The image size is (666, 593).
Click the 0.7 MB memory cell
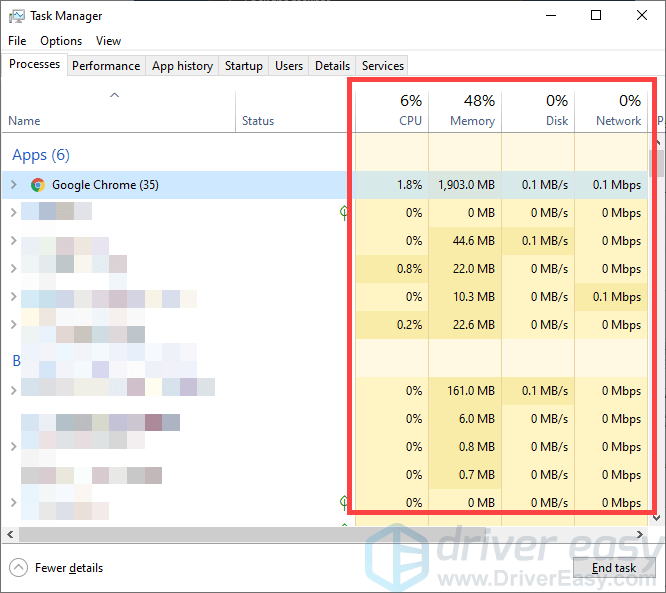(465, 474)
